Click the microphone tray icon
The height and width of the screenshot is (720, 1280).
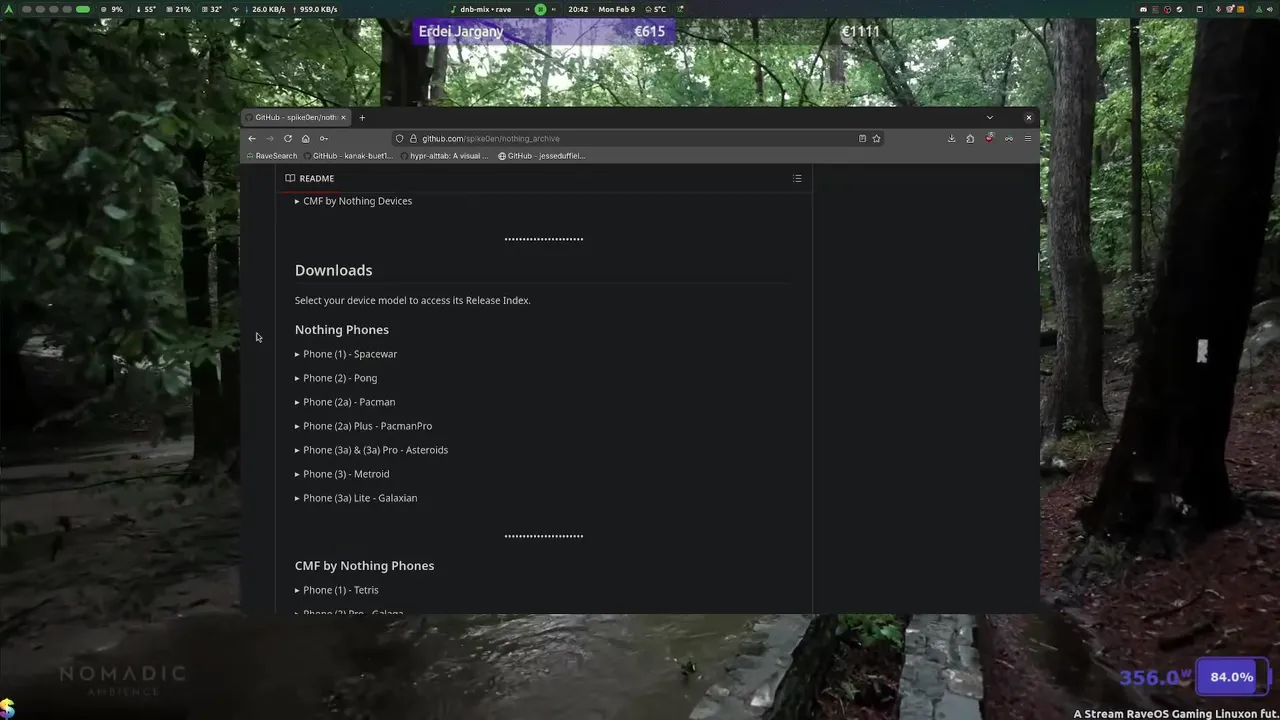pos(1218,9)
